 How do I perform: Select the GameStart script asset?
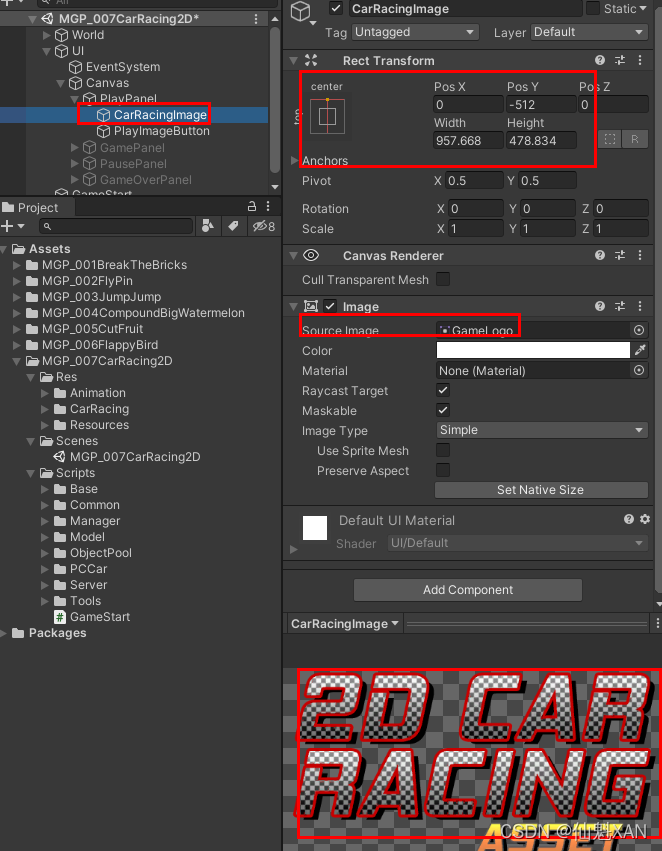point(100,617)
